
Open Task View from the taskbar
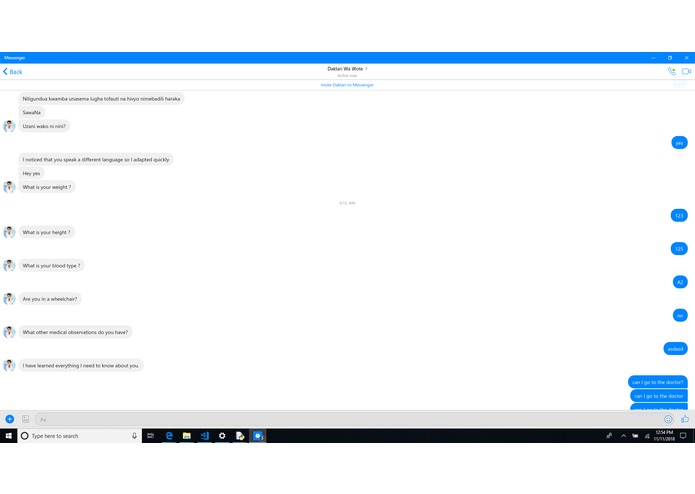pos(151,436)
